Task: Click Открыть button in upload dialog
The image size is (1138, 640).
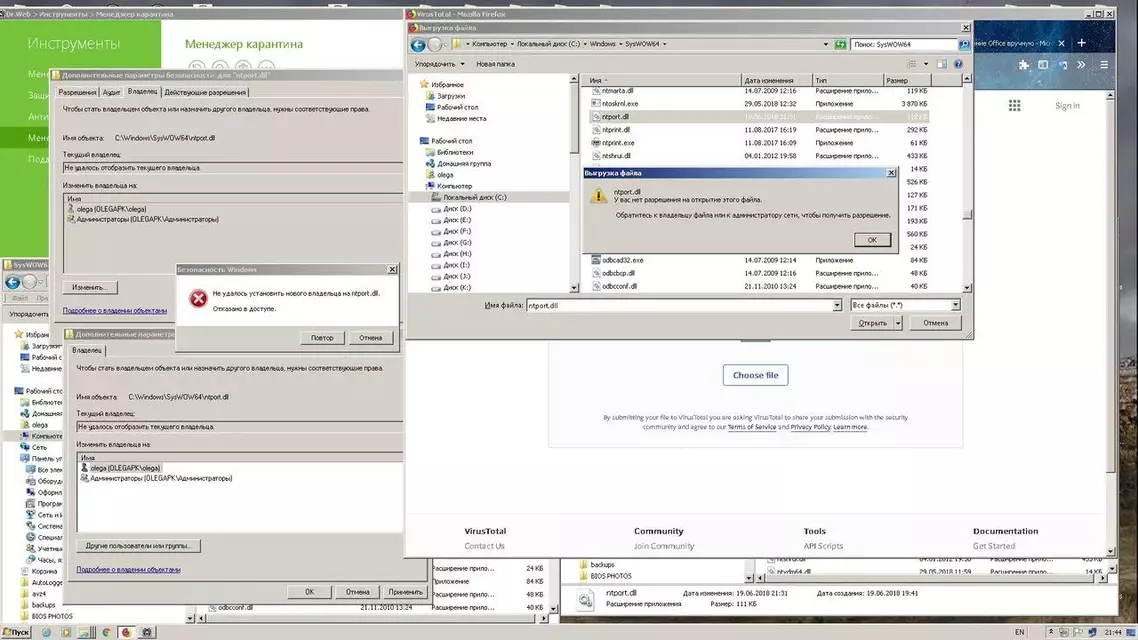Action: coord(872,323)
